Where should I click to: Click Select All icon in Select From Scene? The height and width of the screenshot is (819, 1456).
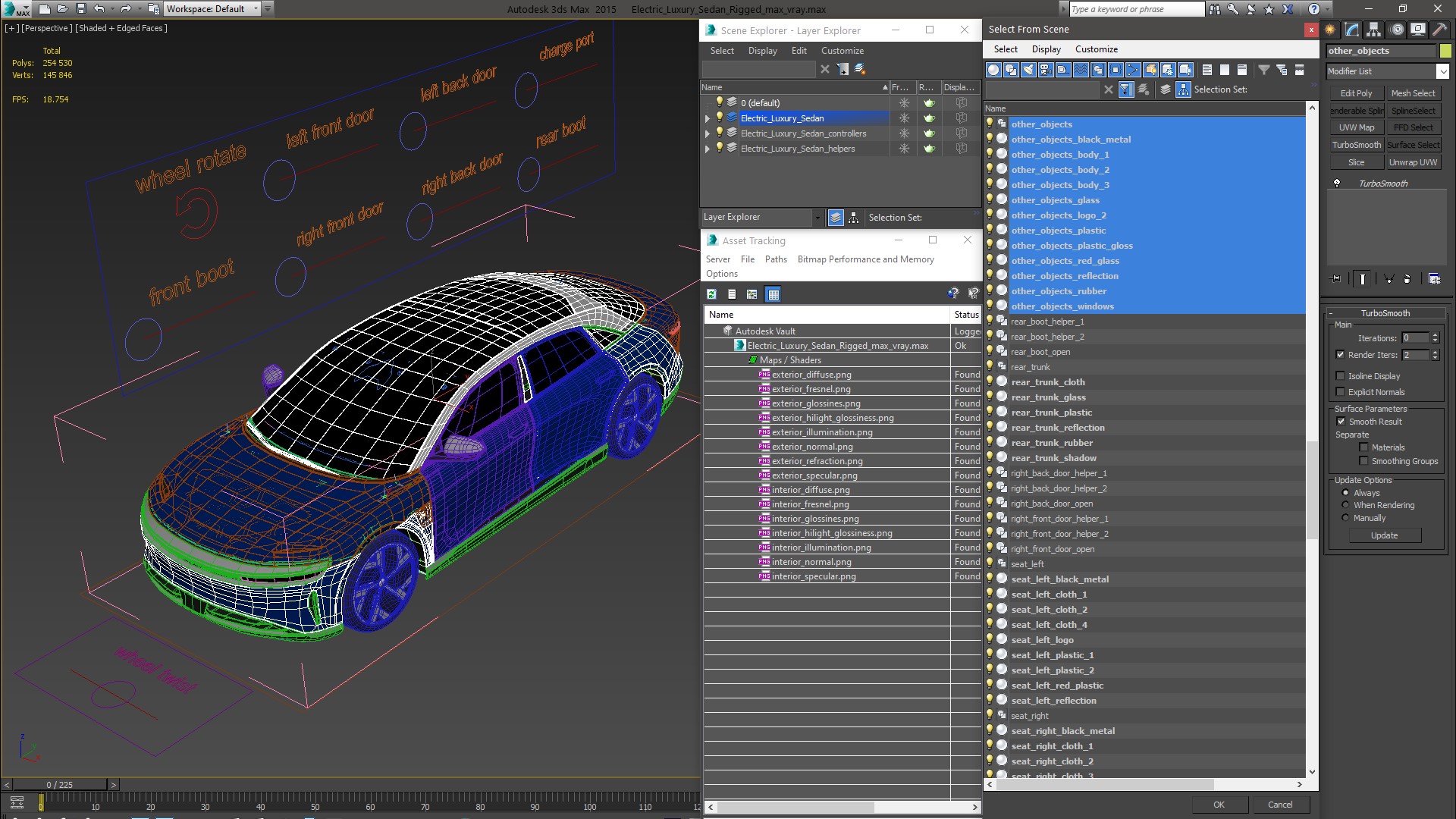(x=1207, y=70)
